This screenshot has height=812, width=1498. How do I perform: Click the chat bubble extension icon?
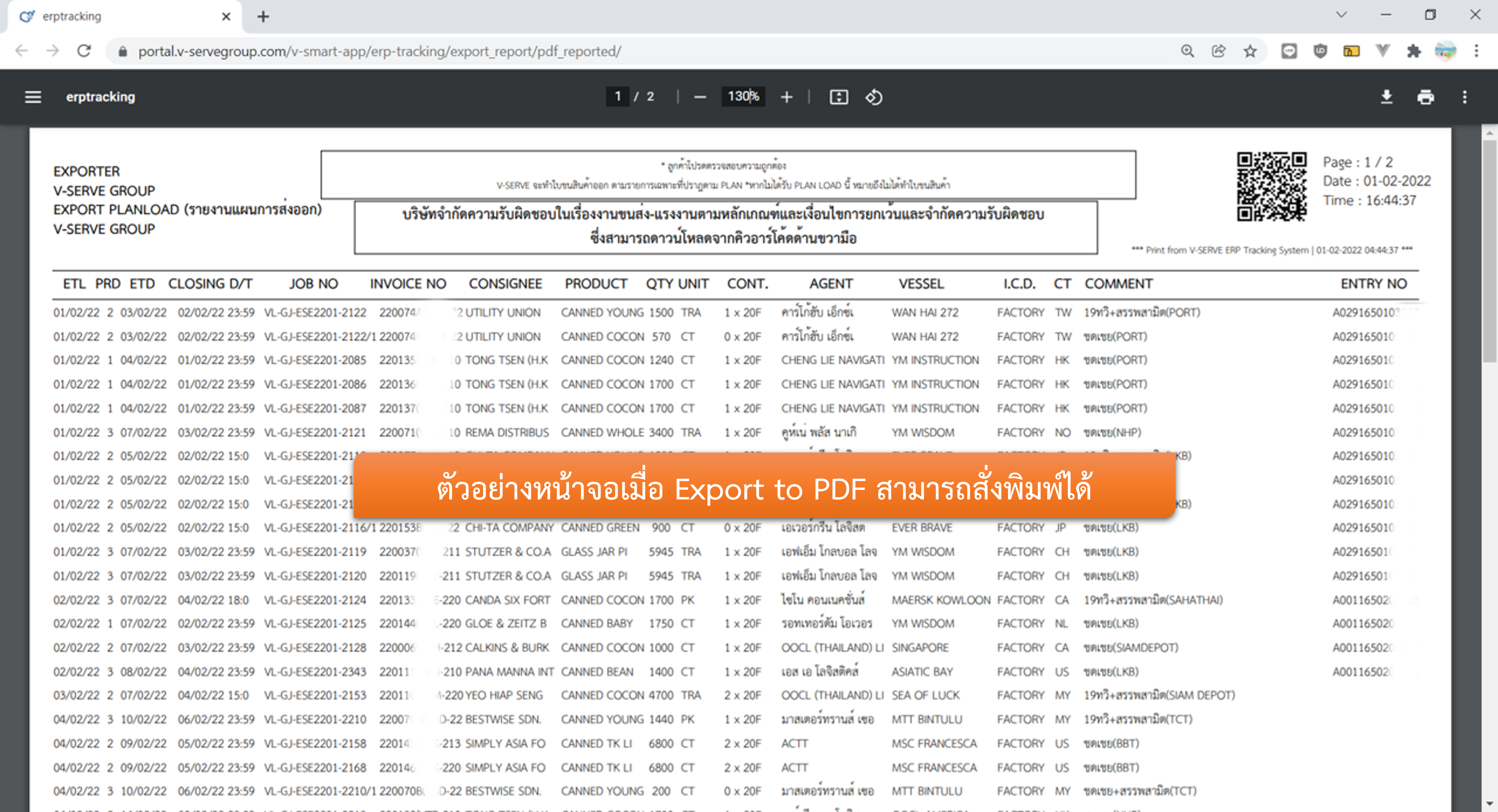click(x=1289, y=51)
